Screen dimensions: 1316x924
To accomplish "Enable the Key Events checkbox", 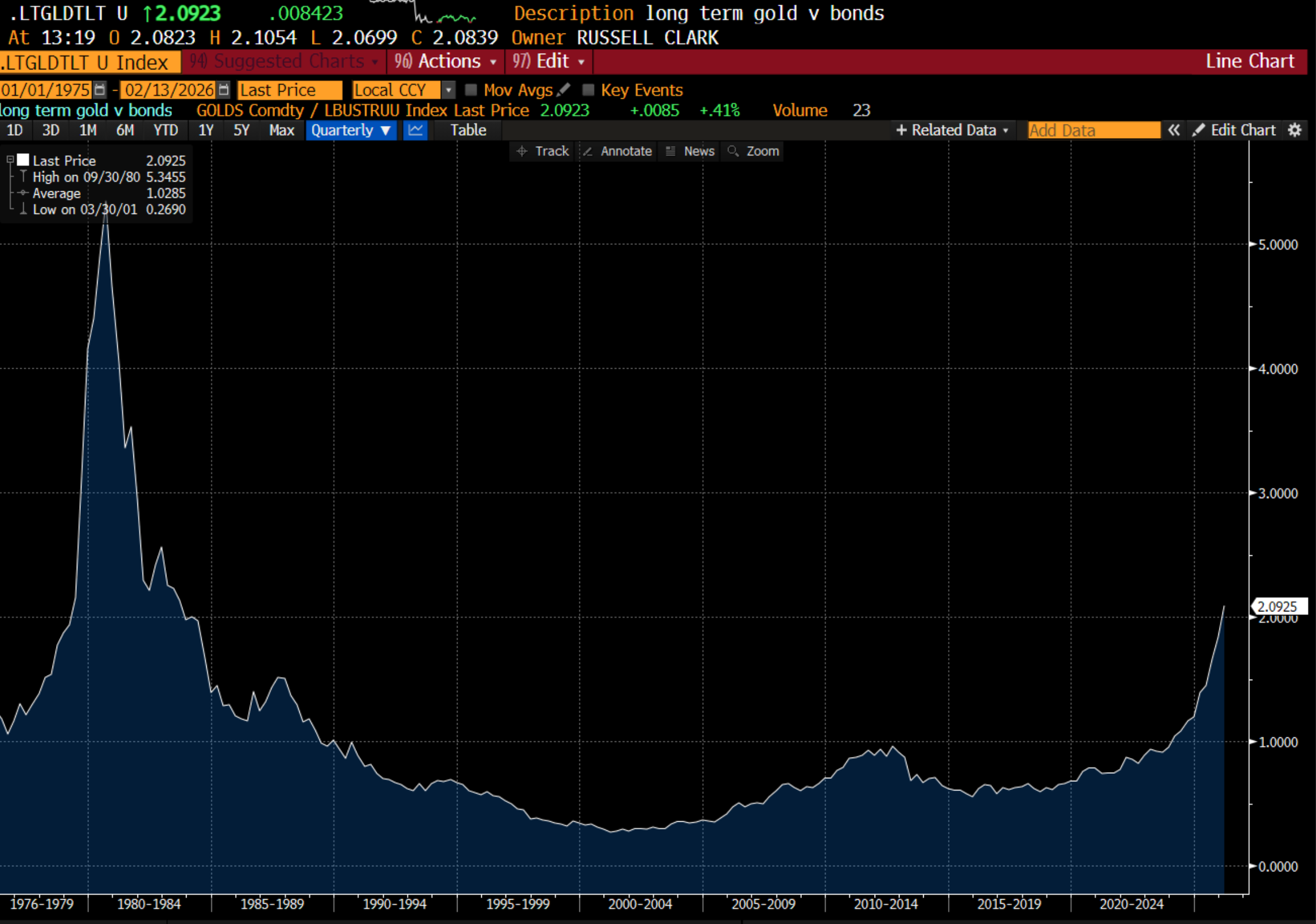I will tap(588, 90).
